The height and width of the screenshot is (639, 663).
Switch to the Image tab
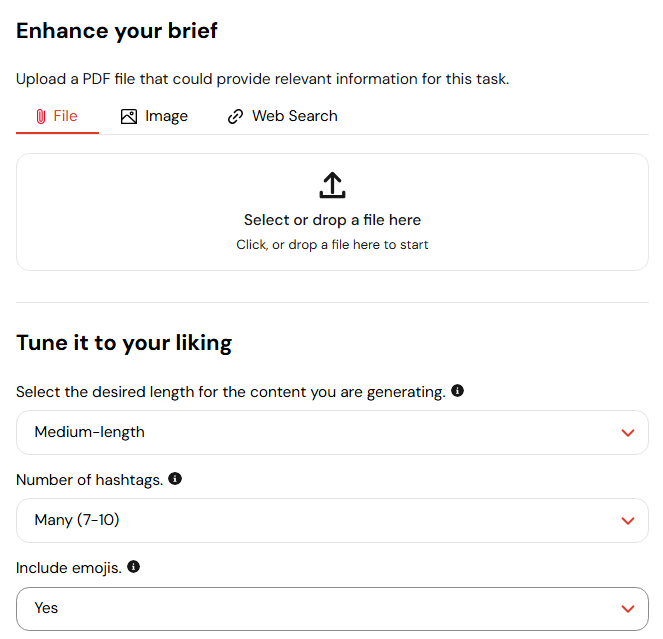pos(154,116)
